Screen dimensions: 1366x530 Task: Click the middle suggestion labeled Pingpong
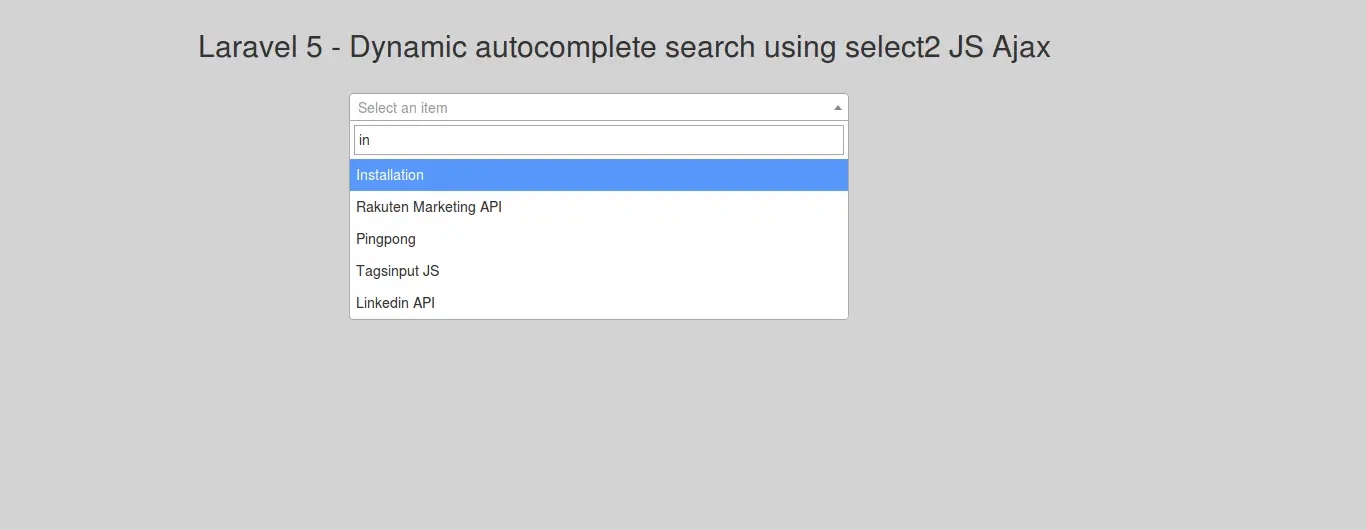click(386, 239)
